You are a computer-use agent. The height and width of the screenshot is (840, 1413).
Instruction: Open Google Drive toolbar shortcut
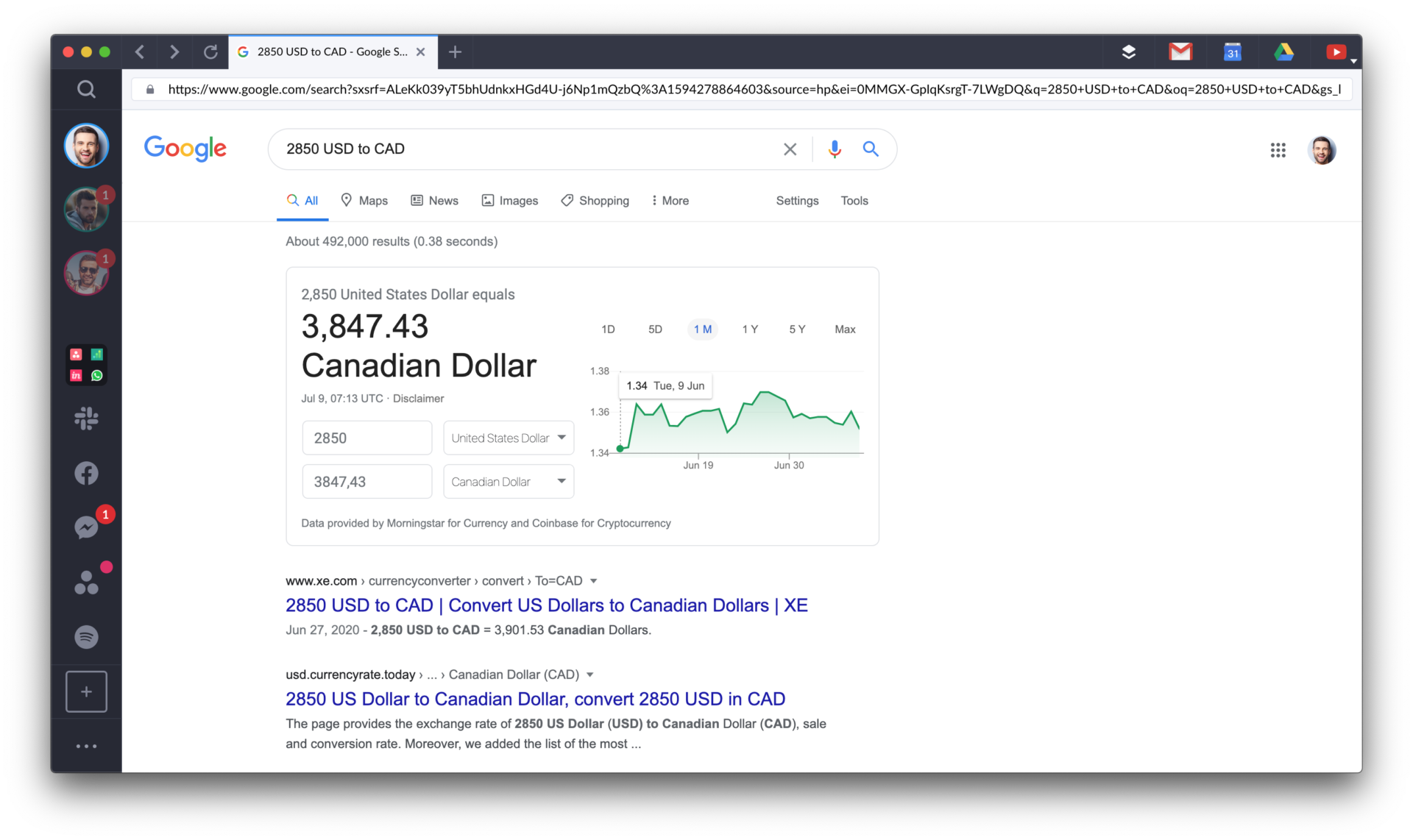coord(1283,51)
